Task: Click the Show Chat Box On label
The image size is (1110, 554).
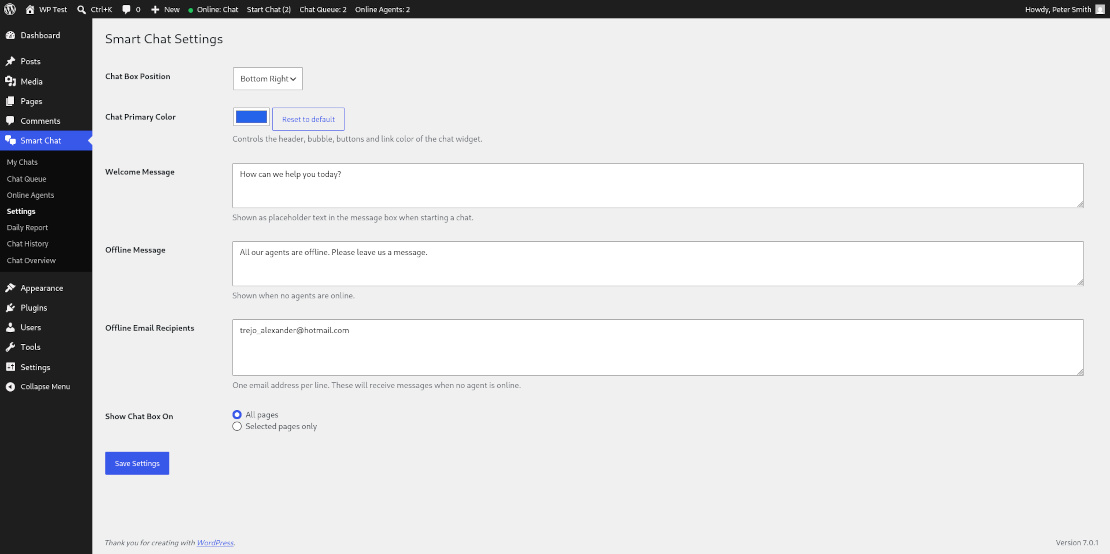Action: (139, 417)
